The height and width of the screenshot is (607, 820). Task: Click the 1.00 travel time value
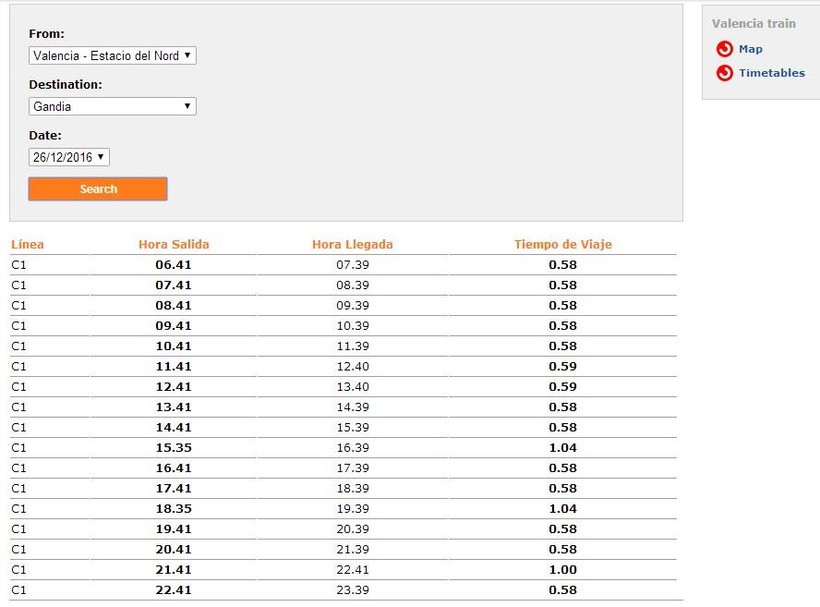562,570
